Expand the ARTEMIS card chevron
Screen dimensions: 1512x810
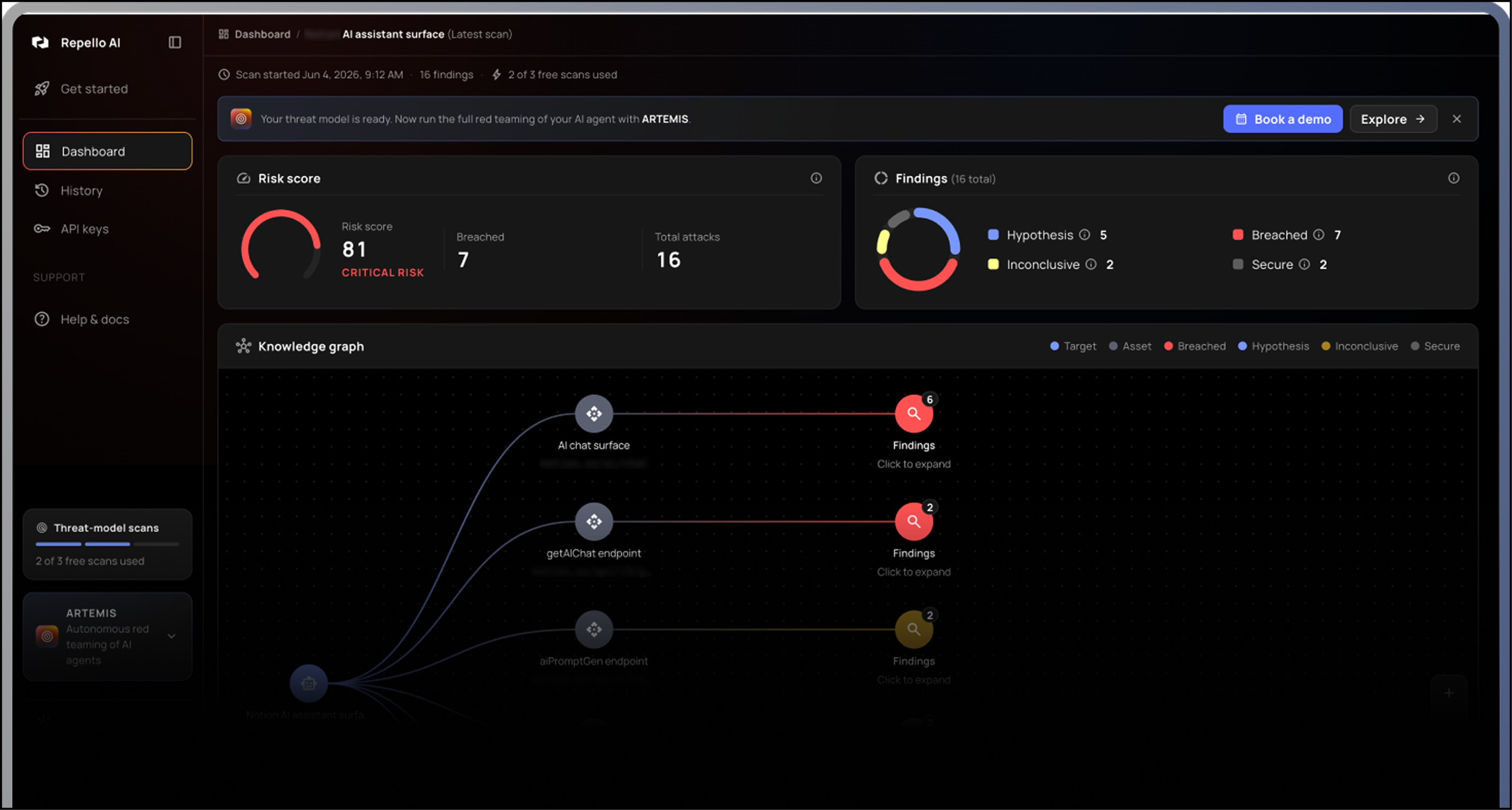click(x=171, y=636)
